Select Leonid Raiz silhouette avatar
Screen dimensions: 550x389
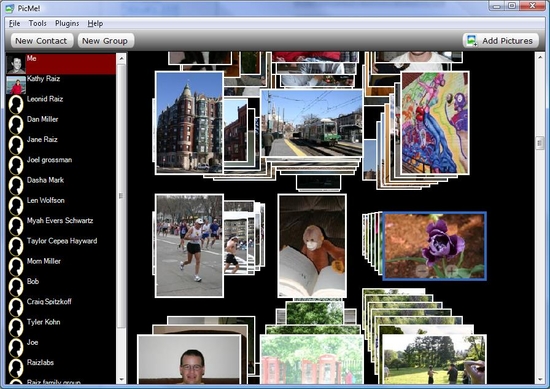click(x=16, y=105)
